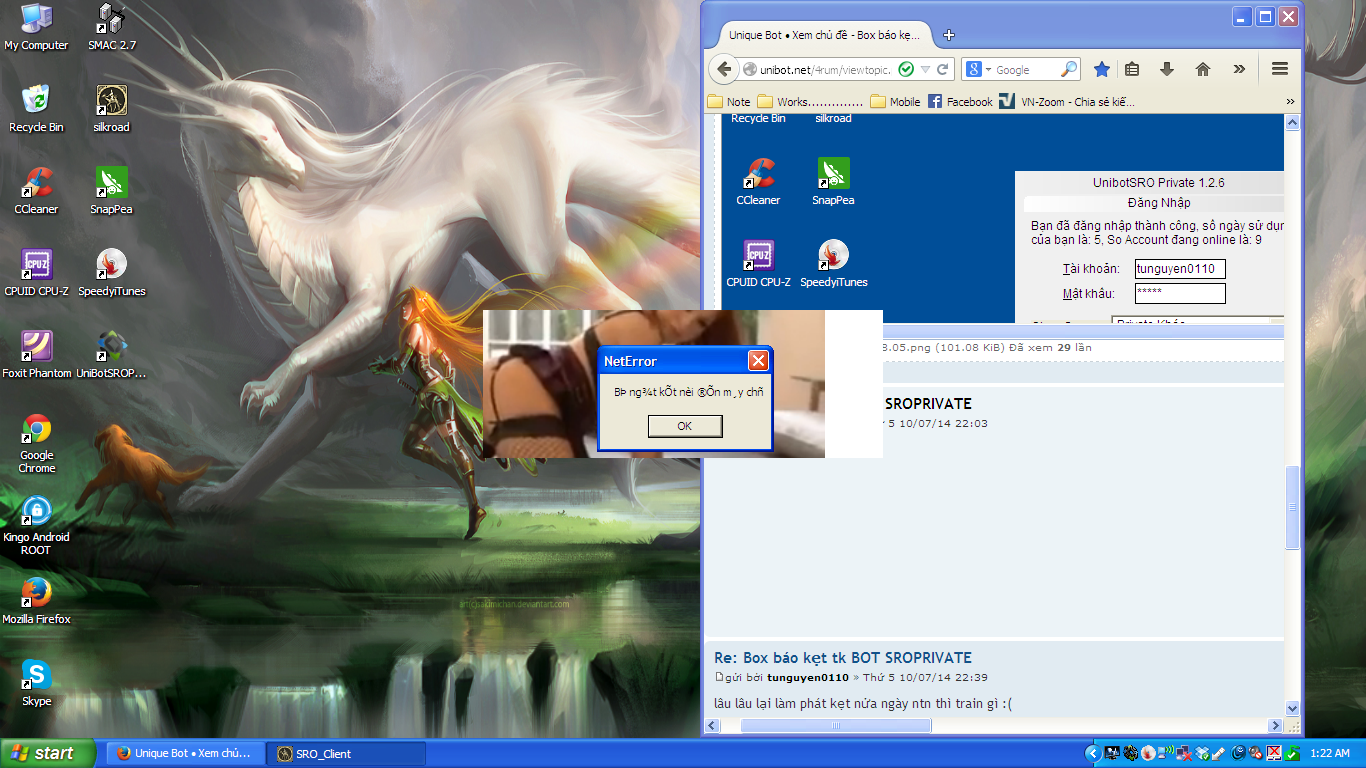Viewport: 1366px width, 768px height.
Task: Open wireless network tray icon
Action: point(1166,753)
